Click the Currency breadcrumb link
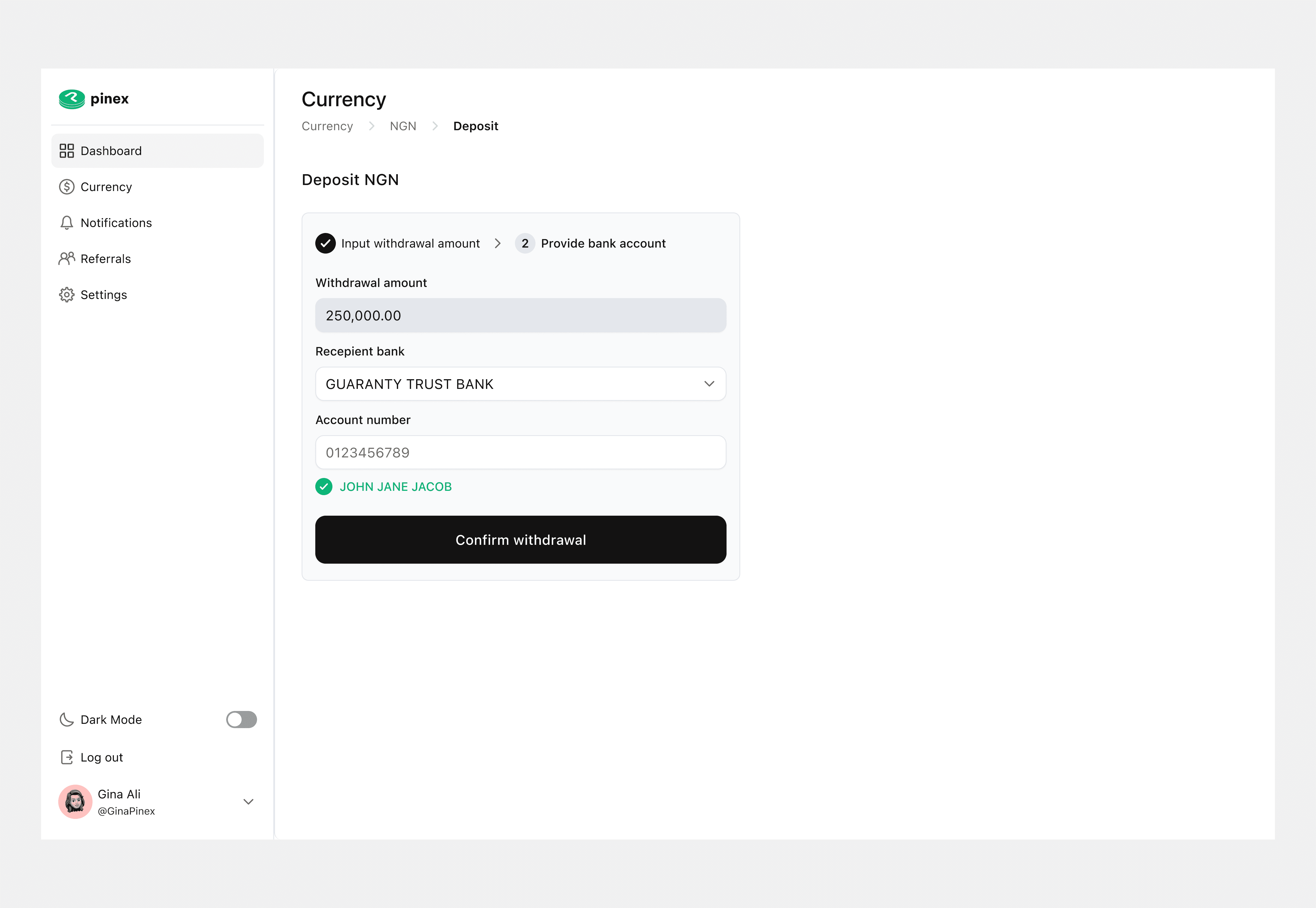 tap(327, 126)
